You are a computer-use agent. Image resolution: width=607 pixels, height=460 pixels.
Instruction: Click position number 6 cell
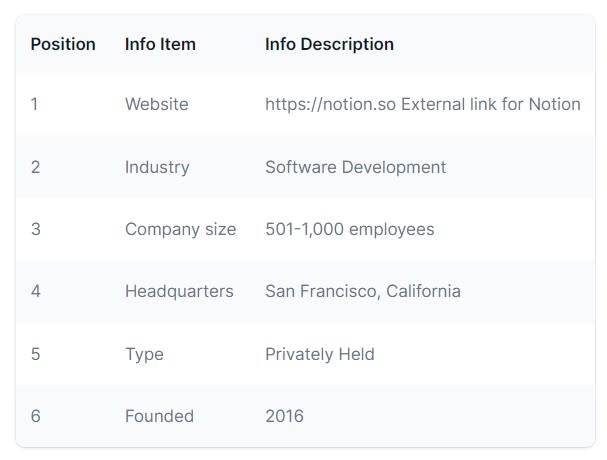click(35, 416)
